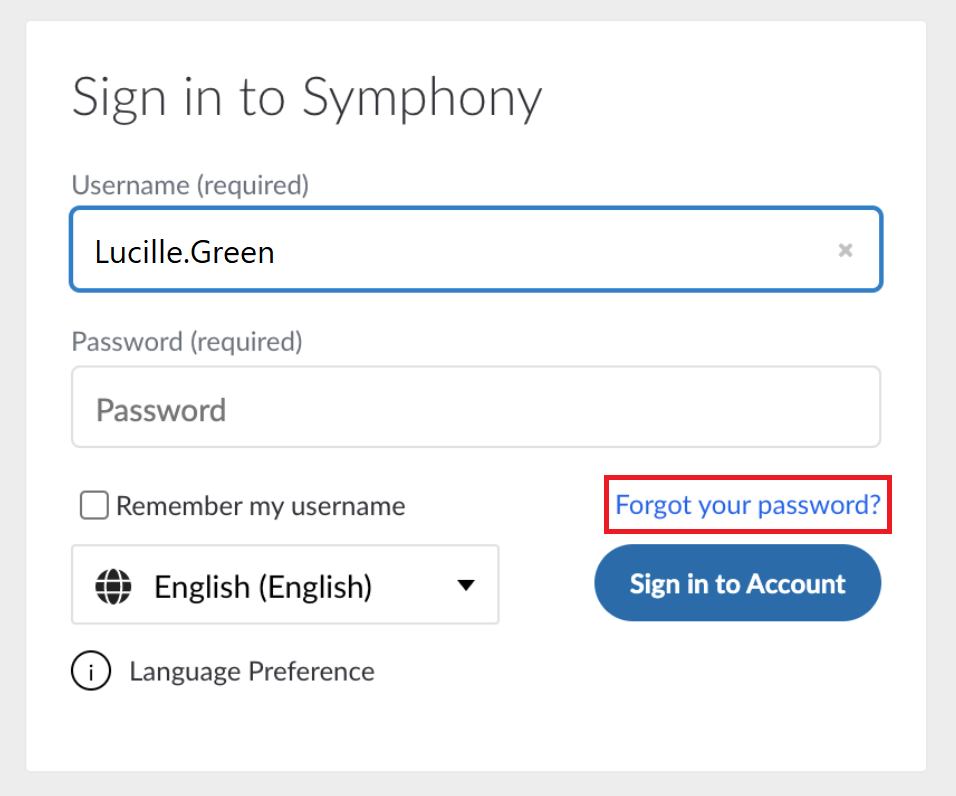Follow the Forgot your password? link
This screenshot has height=796, width=956.
tap(748, 505)
